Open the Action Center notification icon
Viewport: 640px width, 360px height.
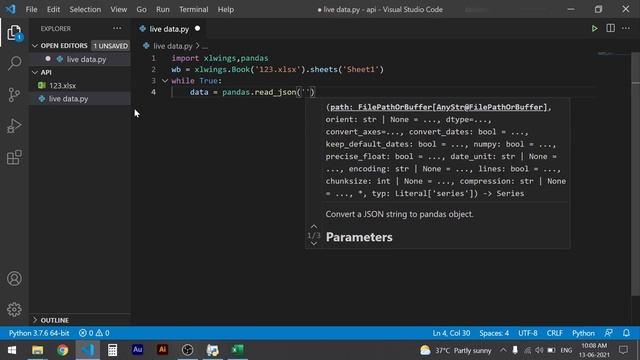pyautogui.click(x=623, y=350)
